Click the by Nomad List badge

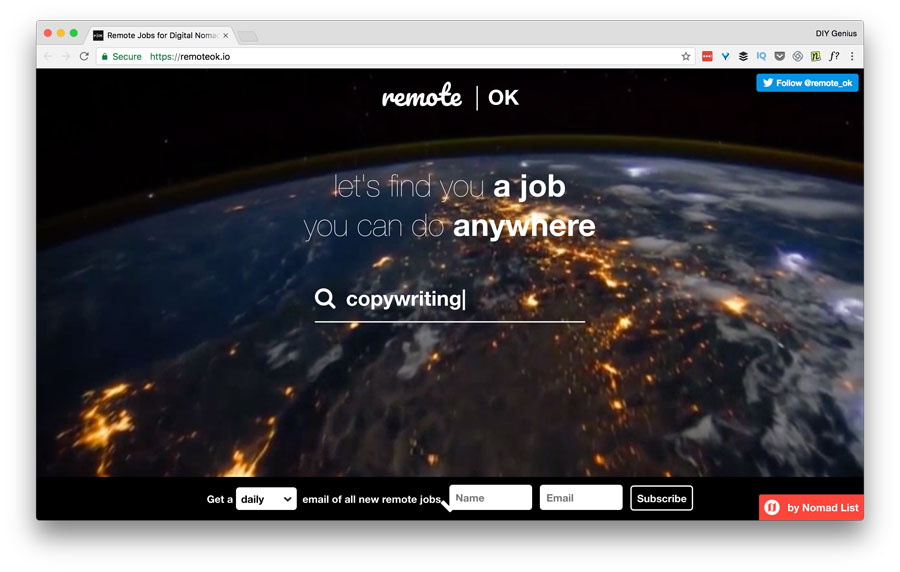coord(811,507)
